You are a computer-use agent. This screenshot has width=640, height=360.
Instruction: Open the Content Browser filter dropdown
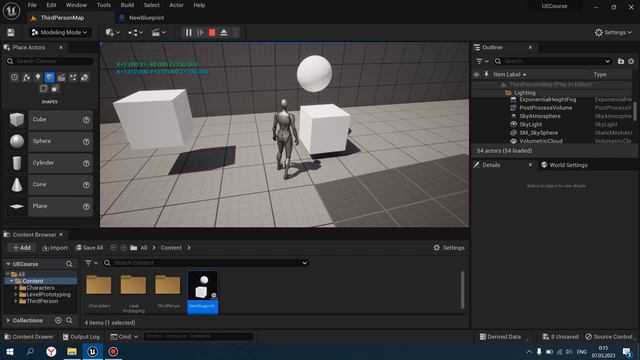[91, 263]
